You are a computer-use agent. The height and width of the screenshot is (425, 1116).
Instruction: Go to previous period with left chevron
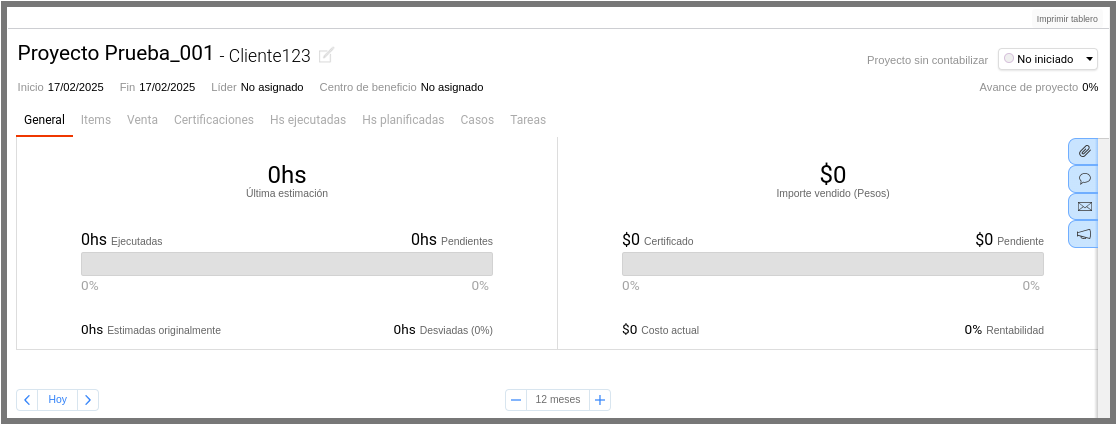[x=27, y=400]
